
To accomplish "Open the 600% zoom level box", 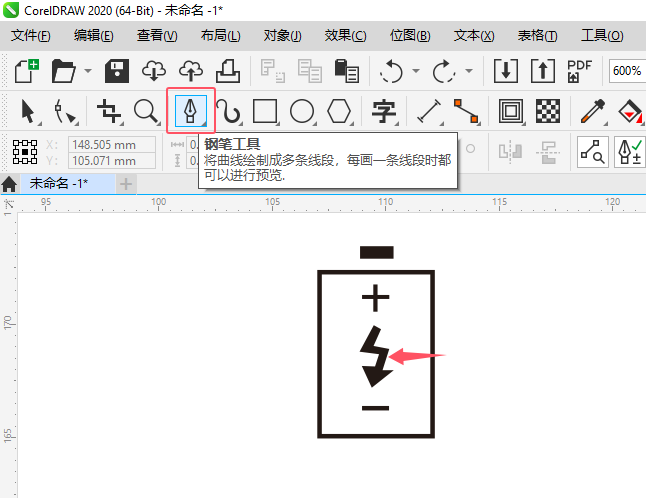I will coord(627,71).
